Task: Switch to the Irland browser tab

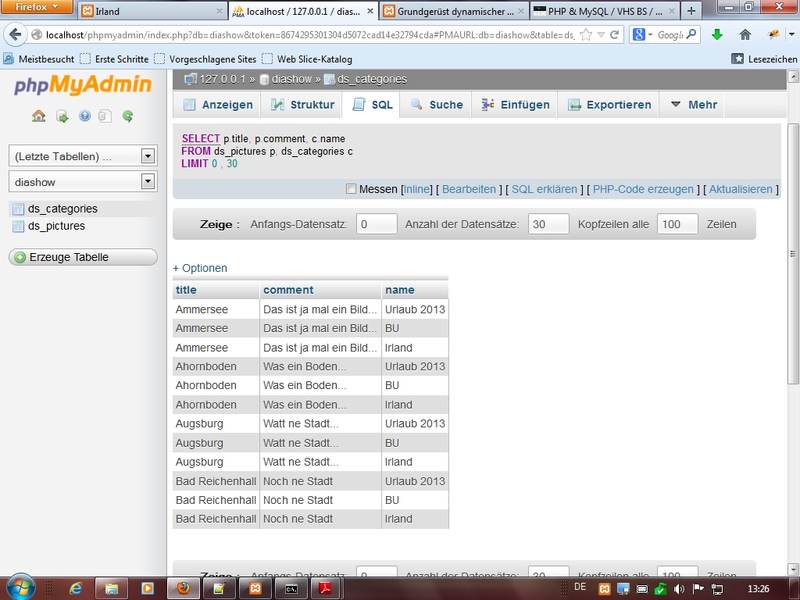Action: [152, 11]
